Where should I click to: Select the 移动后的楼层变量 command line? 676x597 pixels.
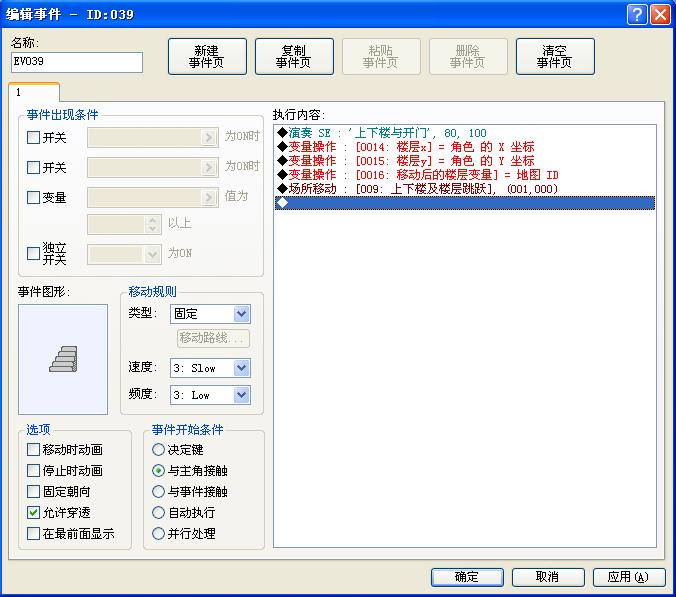point(465,175)
